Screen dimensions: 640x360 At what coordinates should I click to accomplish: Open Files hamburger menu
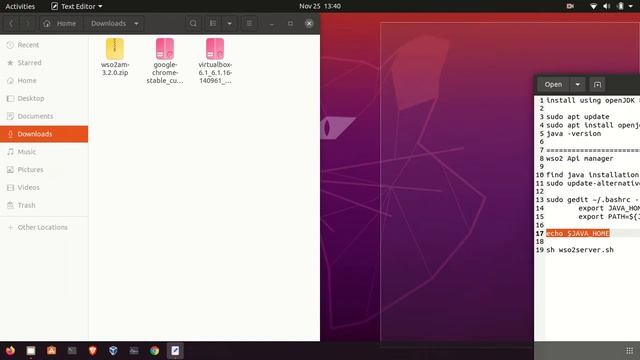(x=249, y=24)
